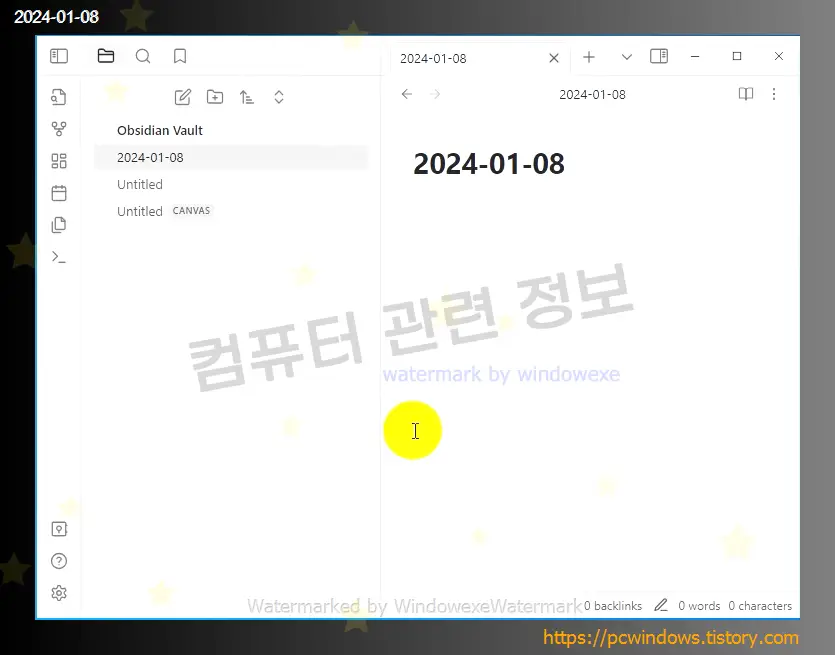This screenshot has height=655, width=835.
Task: Open the Files explorer tab icon
Action: 106,56
